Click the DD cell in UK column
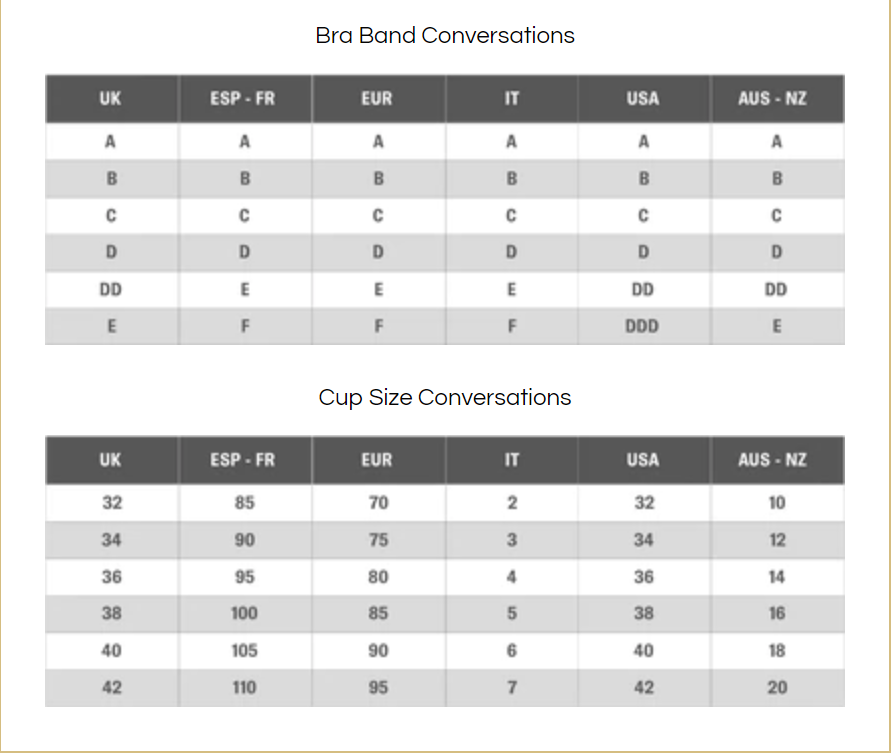 click(111, 290)
